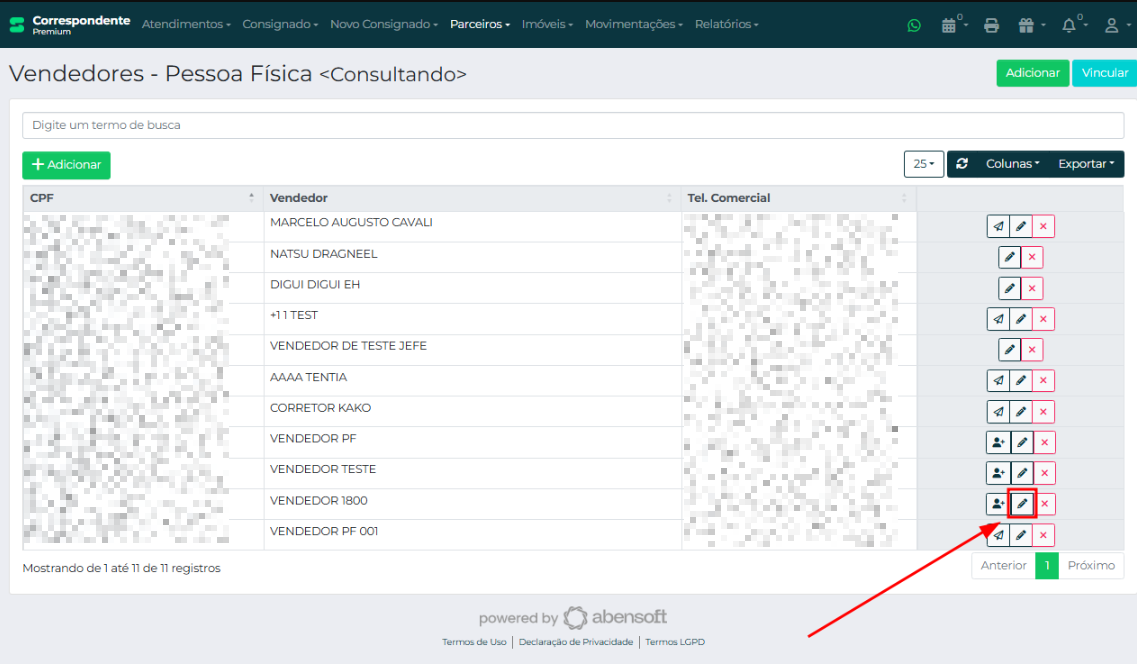Screen dimensions: 1137x664
Task: Open the Parceiros menu
Action: click(479, 24)
